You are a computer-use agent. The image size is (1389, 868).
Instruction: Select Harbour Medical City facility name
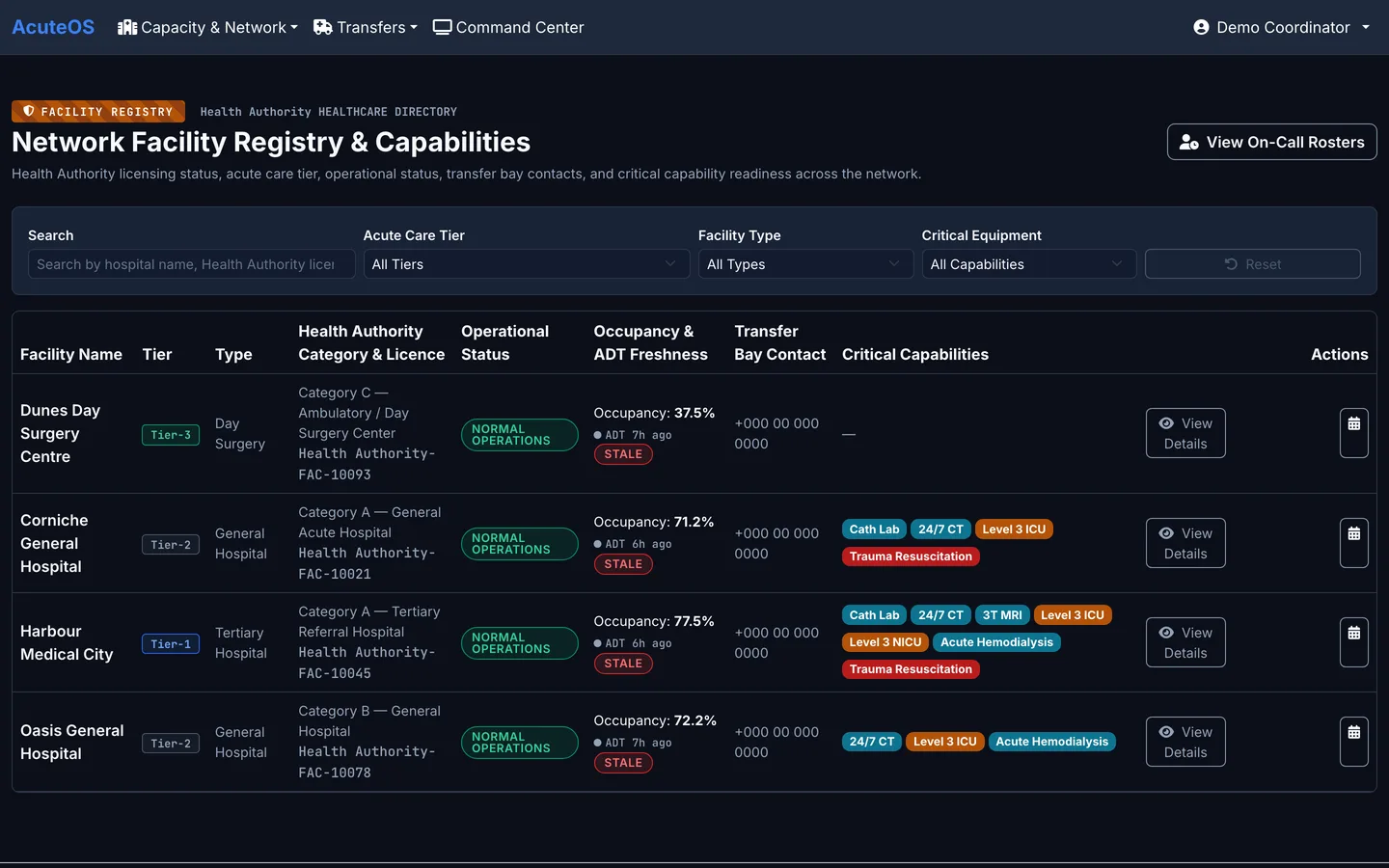tap(67, 642)
